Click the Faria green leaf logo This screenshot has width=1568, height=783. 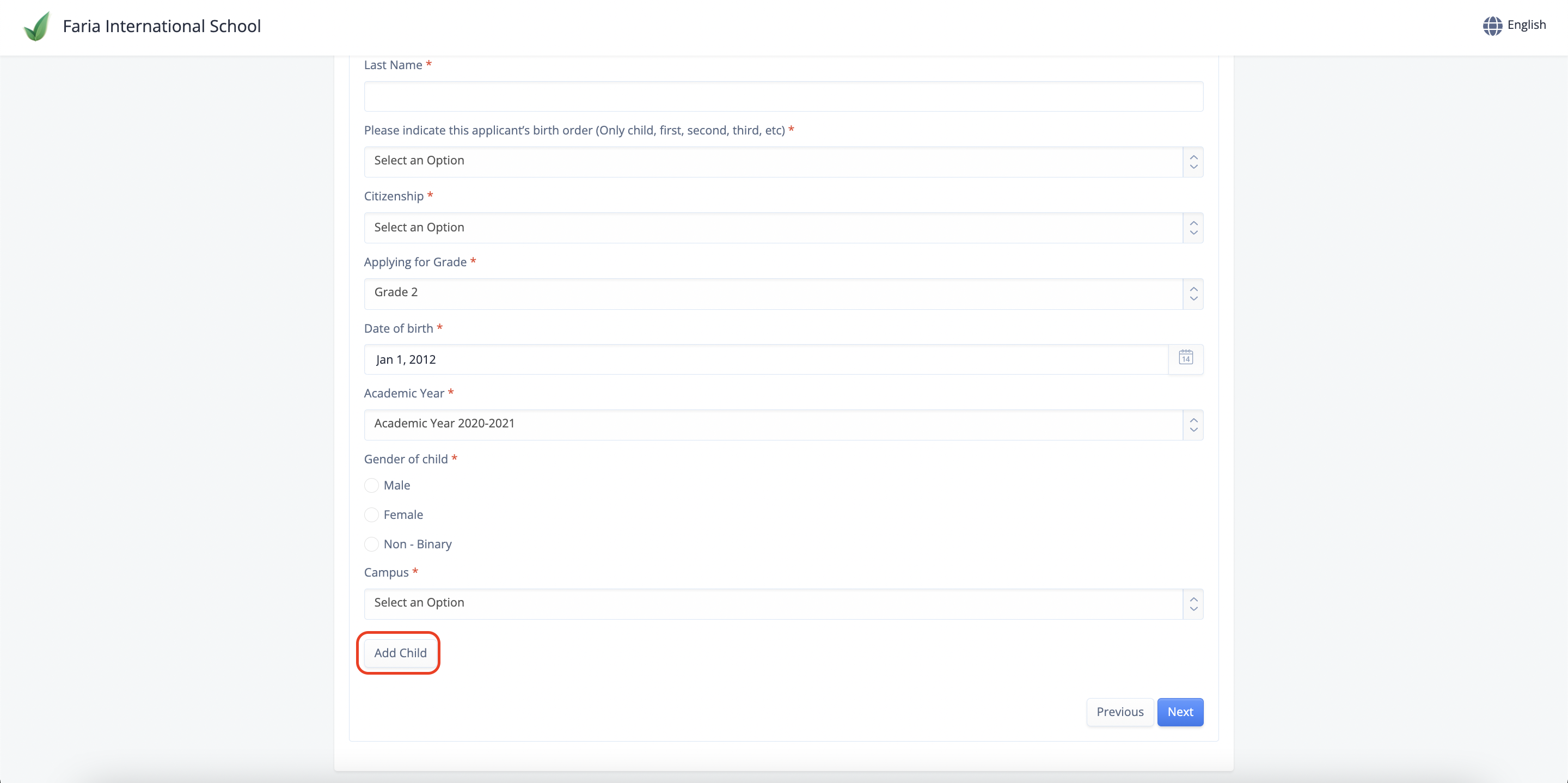[36, 26]
